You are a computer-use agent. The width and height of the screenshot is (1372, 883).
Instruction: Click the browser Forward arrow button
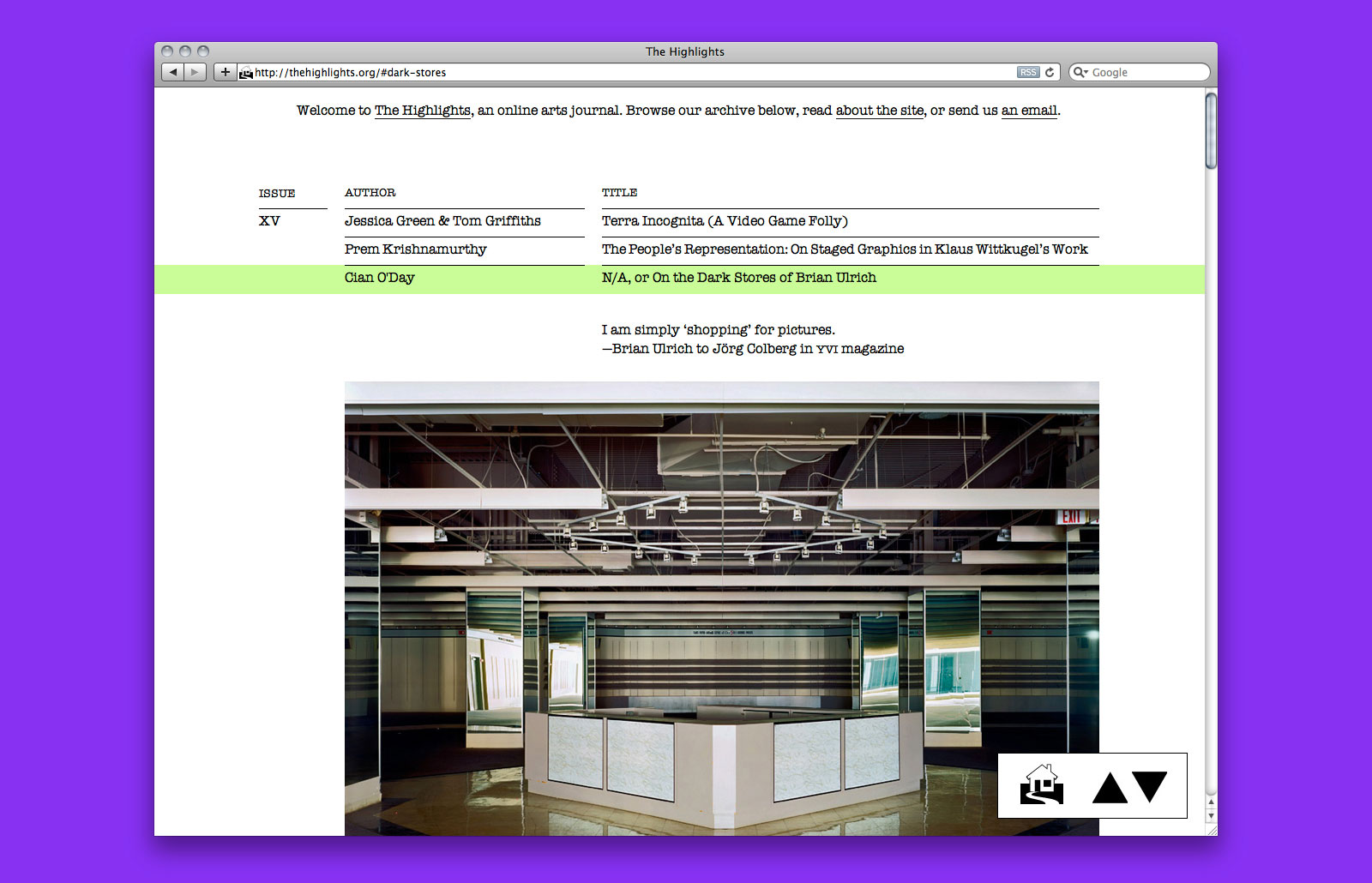196,72
